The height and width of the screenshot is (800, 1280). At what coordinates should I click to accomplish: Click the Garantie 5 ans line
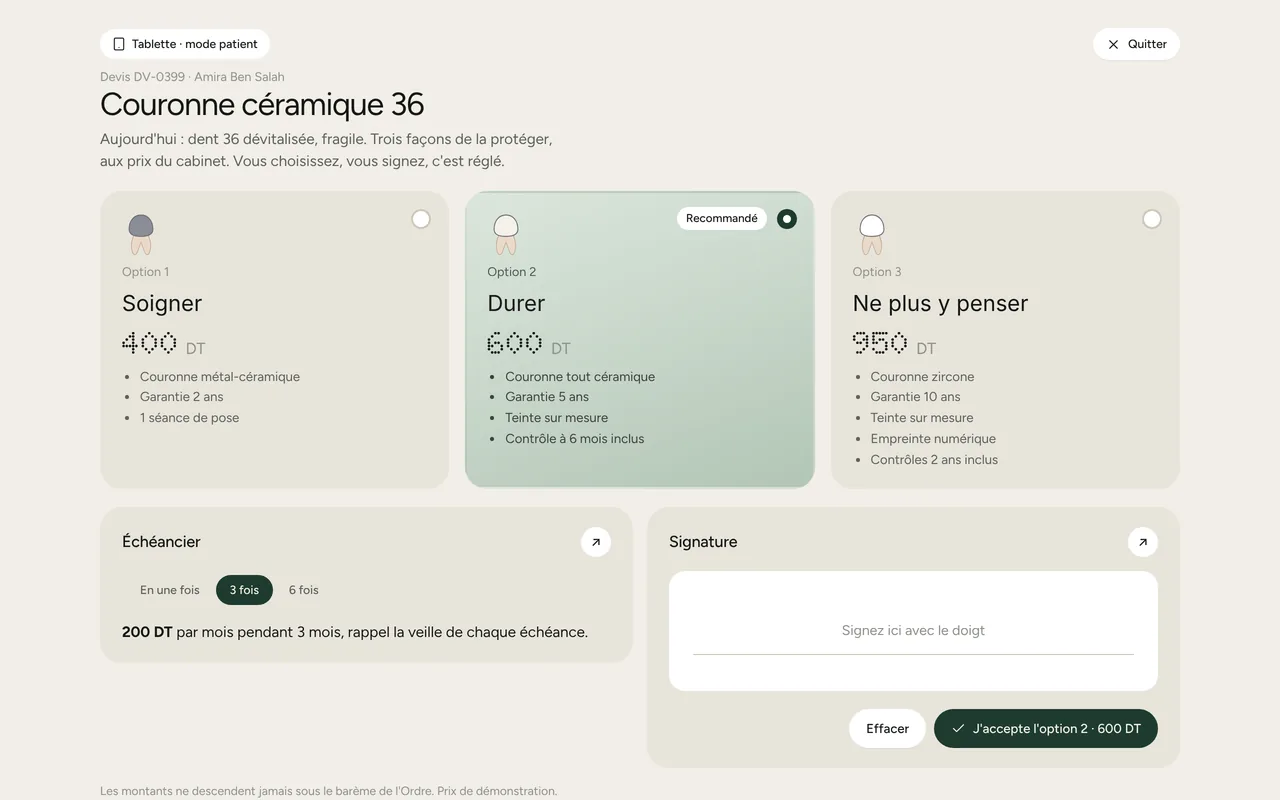coord(547,397)
